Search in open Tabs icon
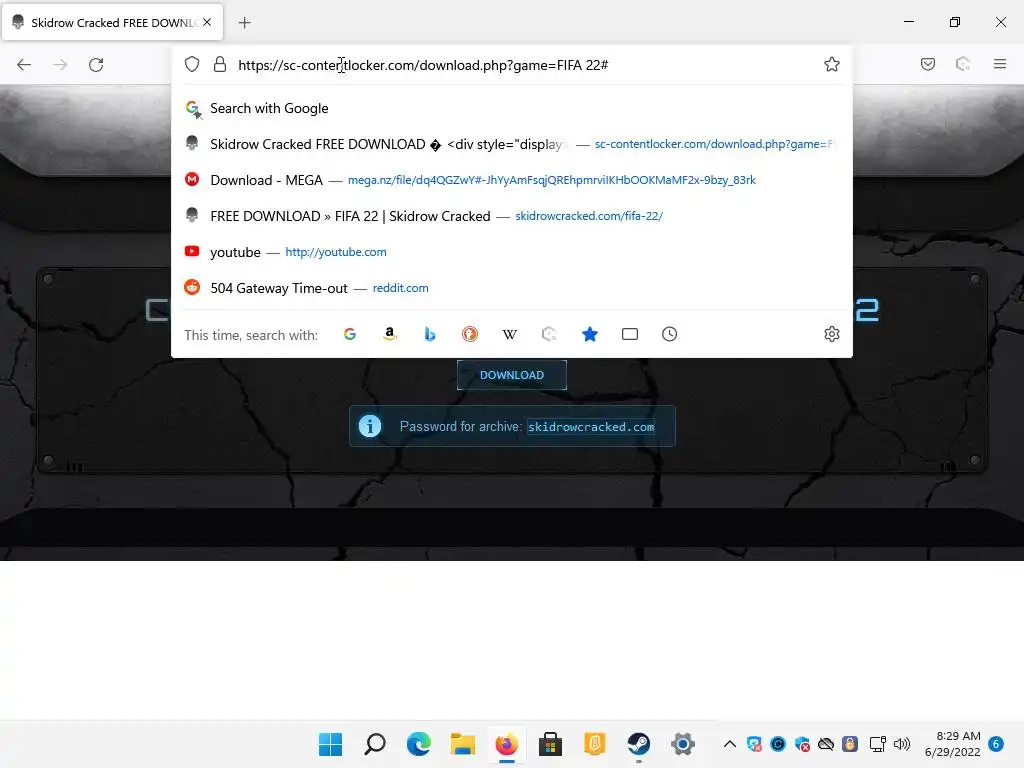The image size is (1024, 768). (630, 334)
